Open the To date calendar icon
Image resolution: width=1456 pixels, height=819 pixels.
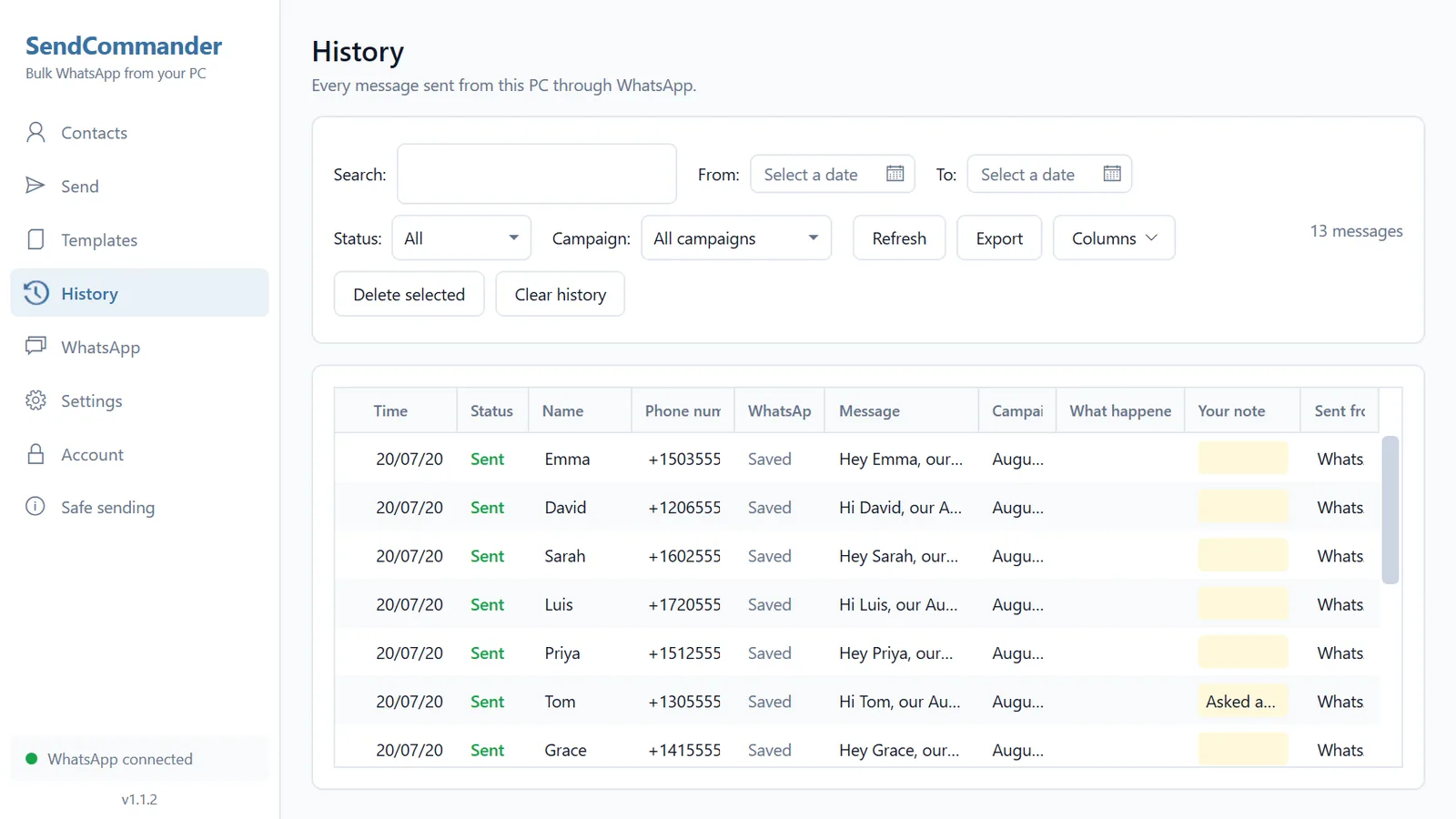click(x=1112, y=174)
